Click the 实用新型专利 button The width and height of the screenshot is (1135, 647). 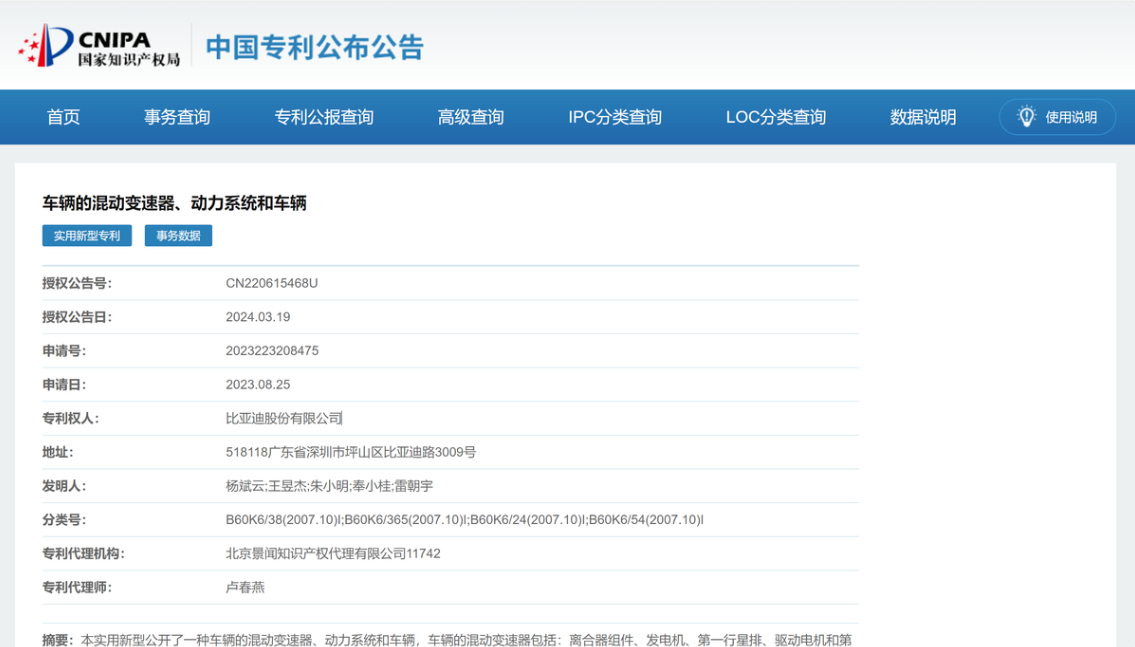tap(87, 236)
